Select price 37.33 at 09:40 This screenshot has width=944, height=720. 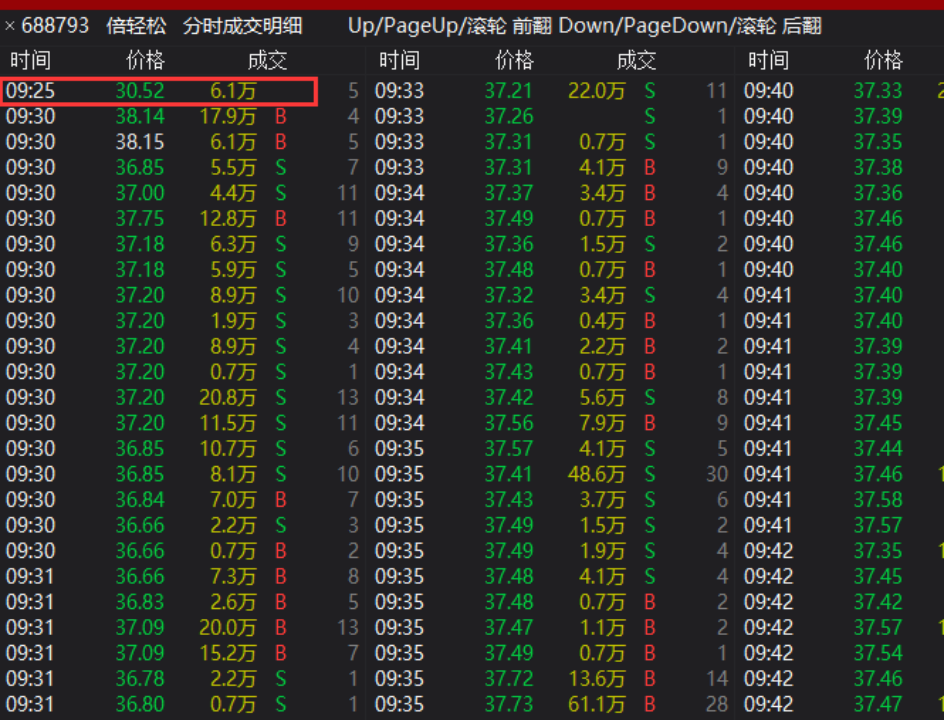click(x=878, y=91)
